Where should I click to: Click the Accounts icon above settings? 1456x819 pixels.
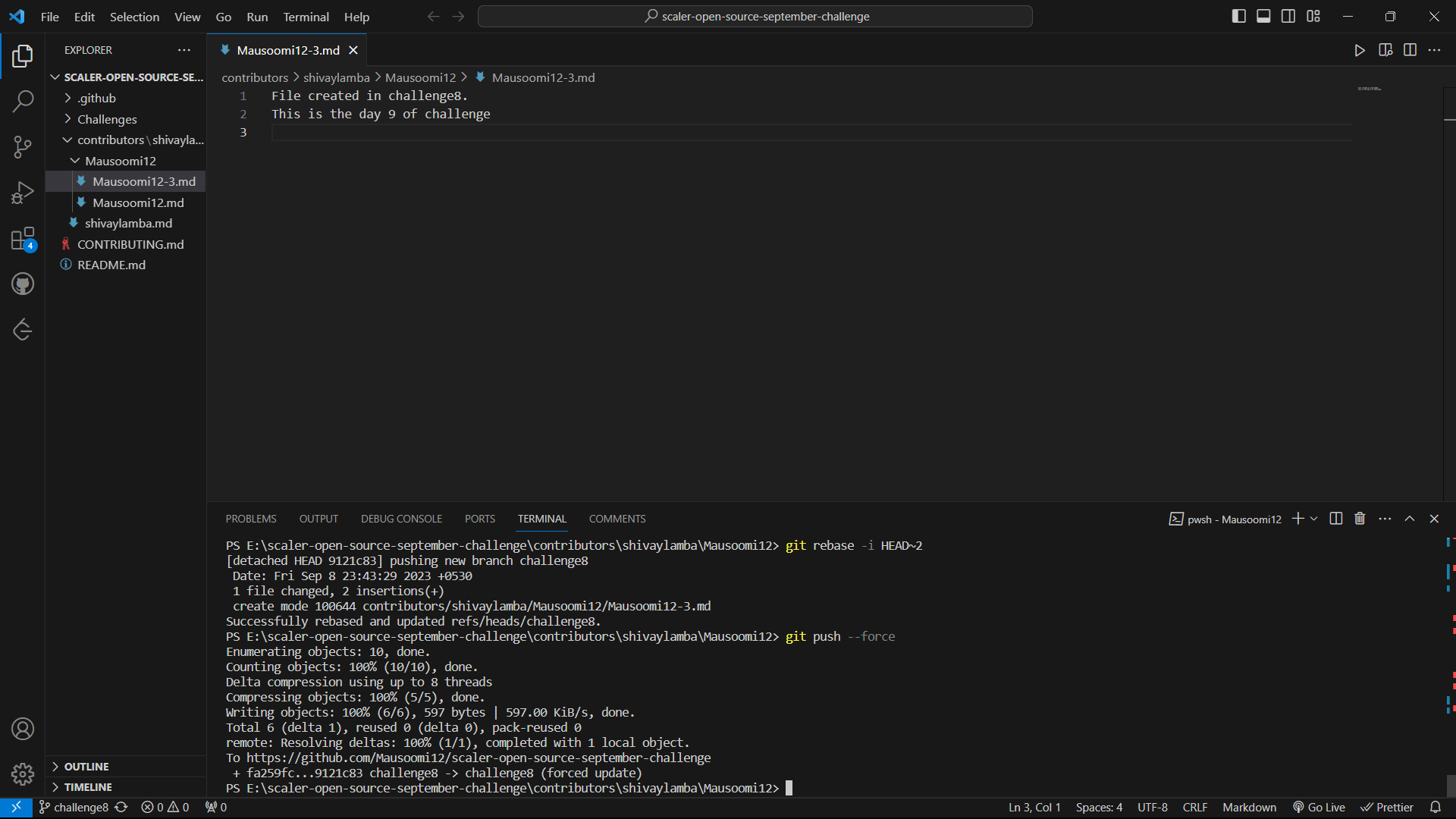pyautogui.click(x=23, y=729)
